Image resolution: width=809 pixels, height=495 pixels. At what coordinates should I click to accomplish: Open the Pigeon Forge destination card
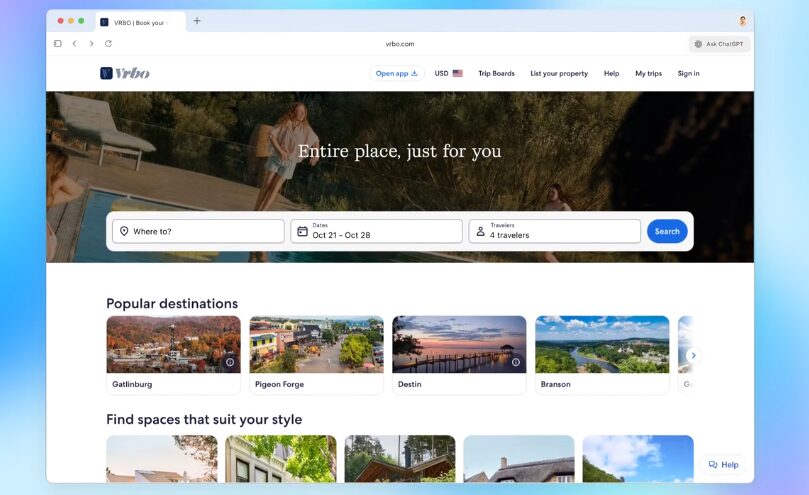point(316,355)
